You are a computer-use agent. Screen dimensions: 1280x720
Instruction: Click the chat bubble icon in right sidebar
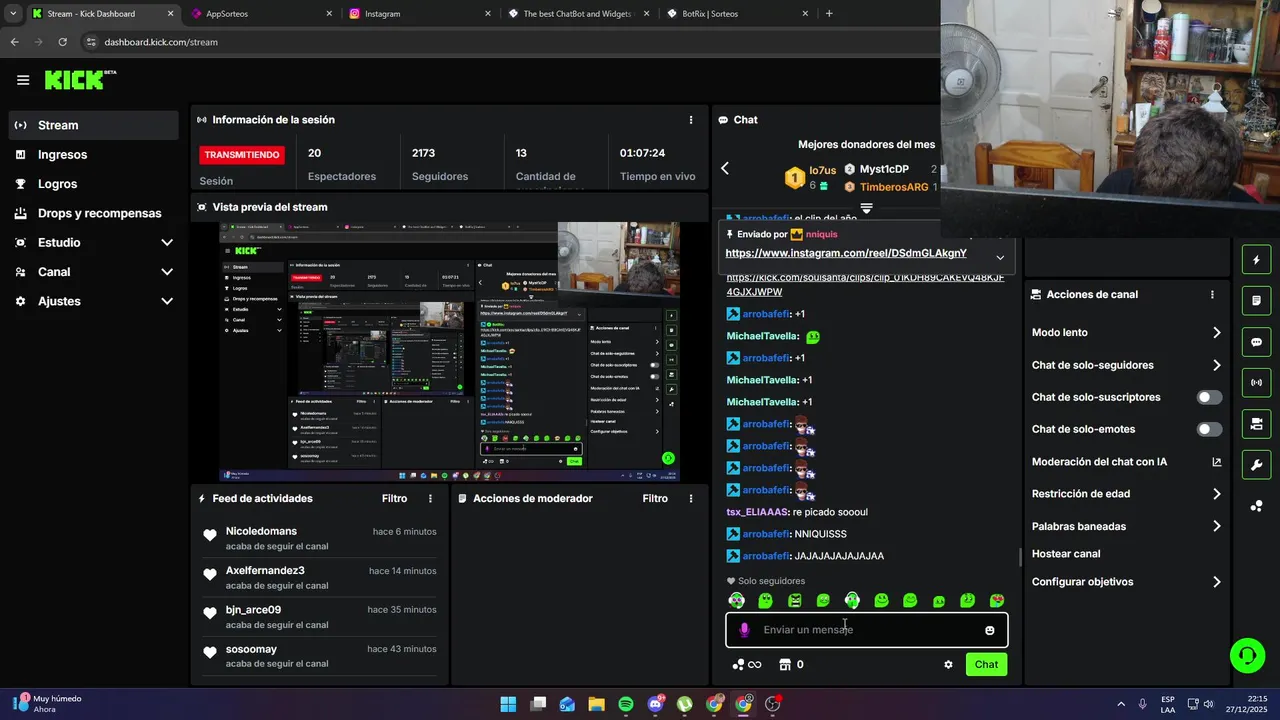click(x=1256, y=342)
